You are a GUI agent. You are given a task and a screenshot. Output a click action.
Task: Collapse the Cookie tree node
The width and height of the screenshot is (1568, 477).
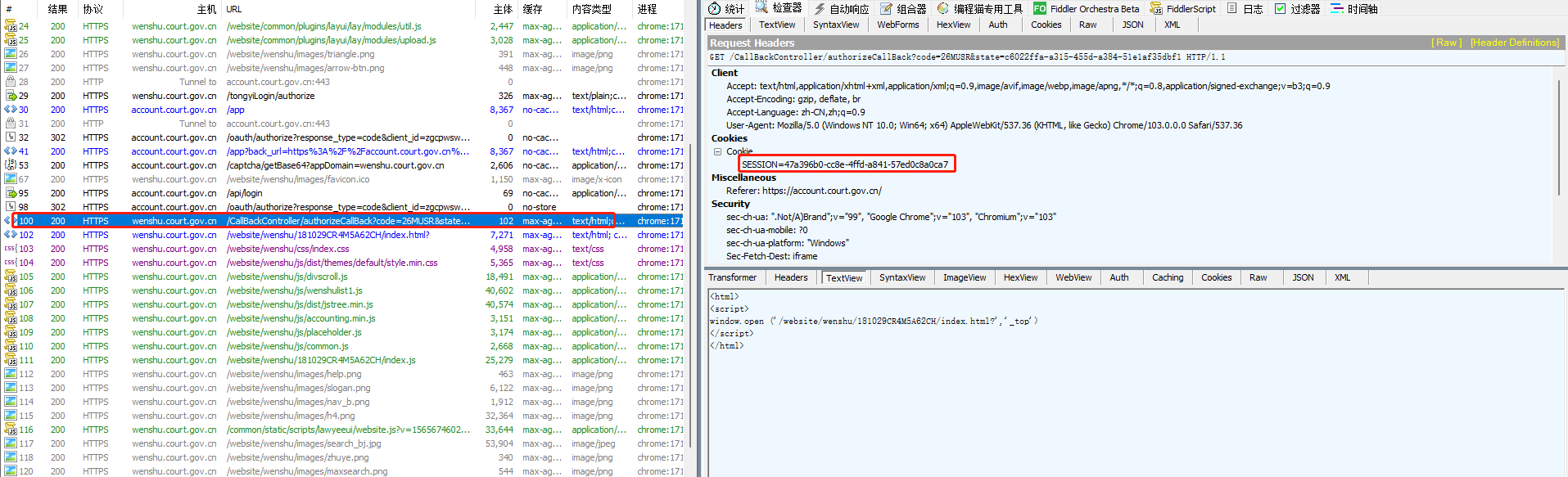(717, 151)
